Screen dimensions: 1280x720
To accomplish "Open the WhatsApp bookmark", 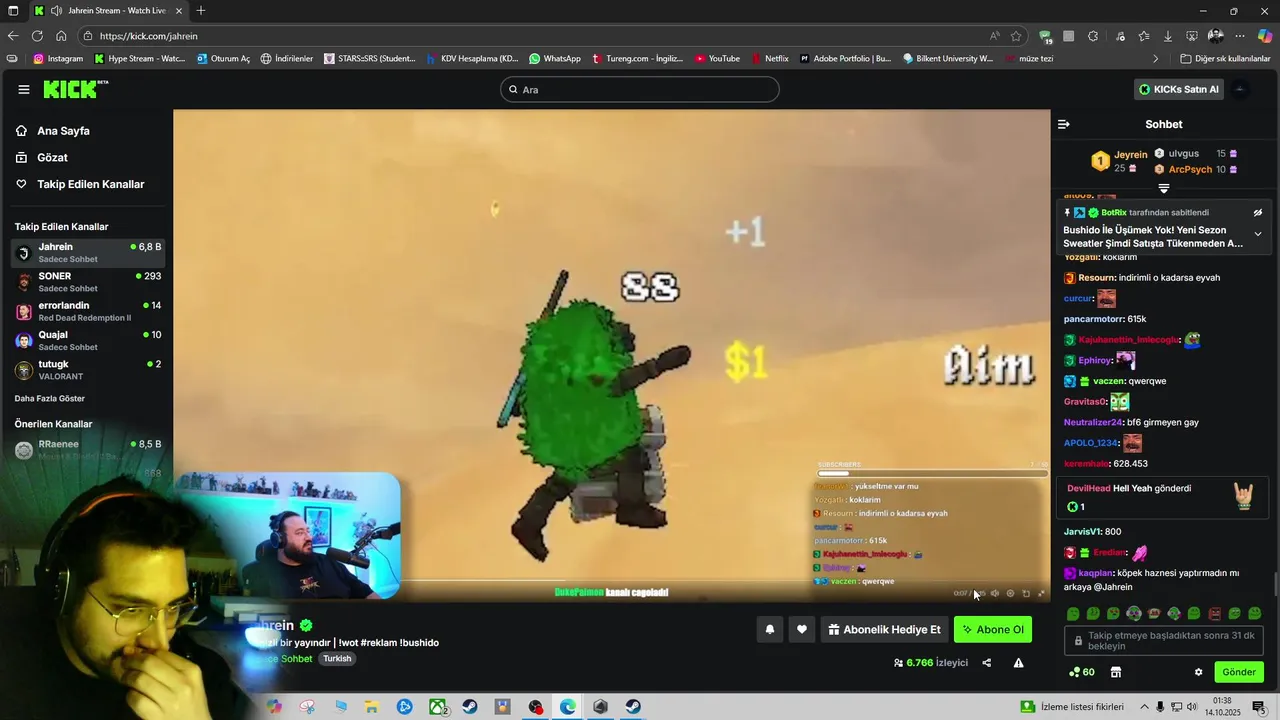I will pos(555,59).
